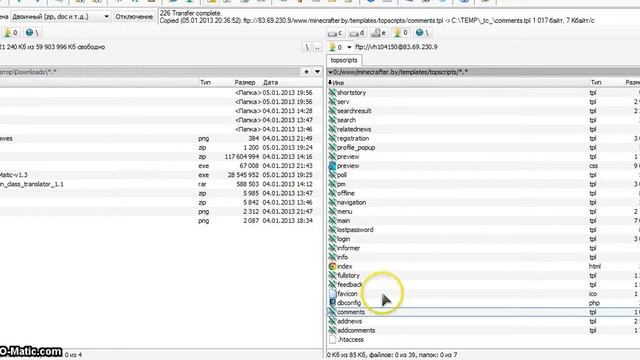The image size is (640, 360).
Task: Go to parent directory in left panel
Action: click(x=317, y=47)
